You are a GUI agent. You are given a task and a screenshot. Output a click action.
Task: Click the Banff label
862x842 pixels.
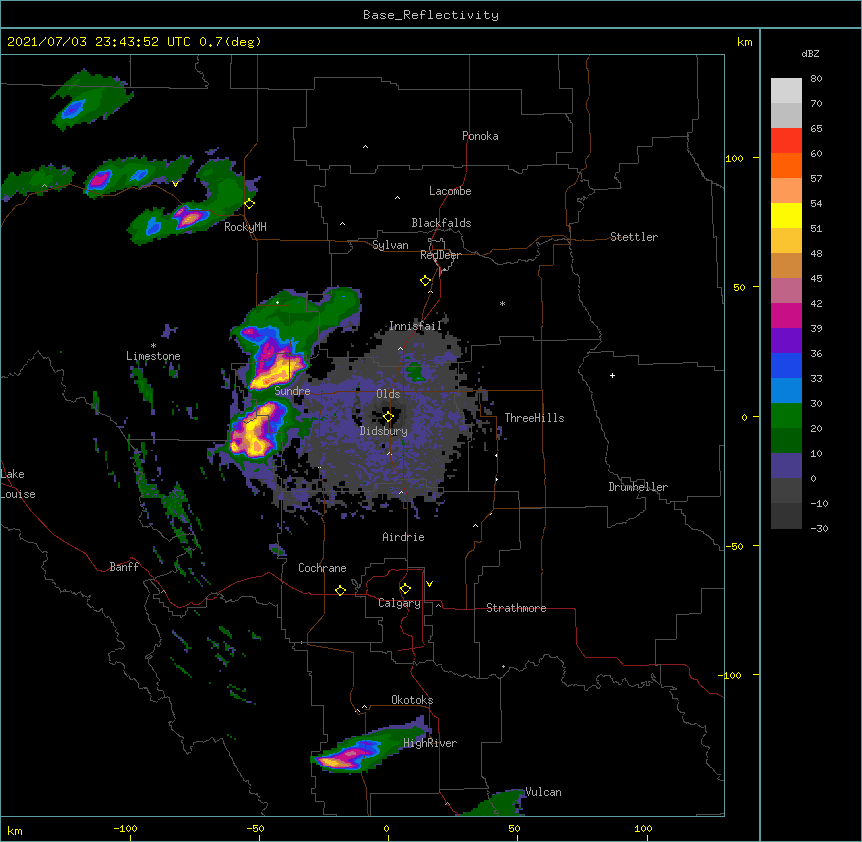click(124, 567)
